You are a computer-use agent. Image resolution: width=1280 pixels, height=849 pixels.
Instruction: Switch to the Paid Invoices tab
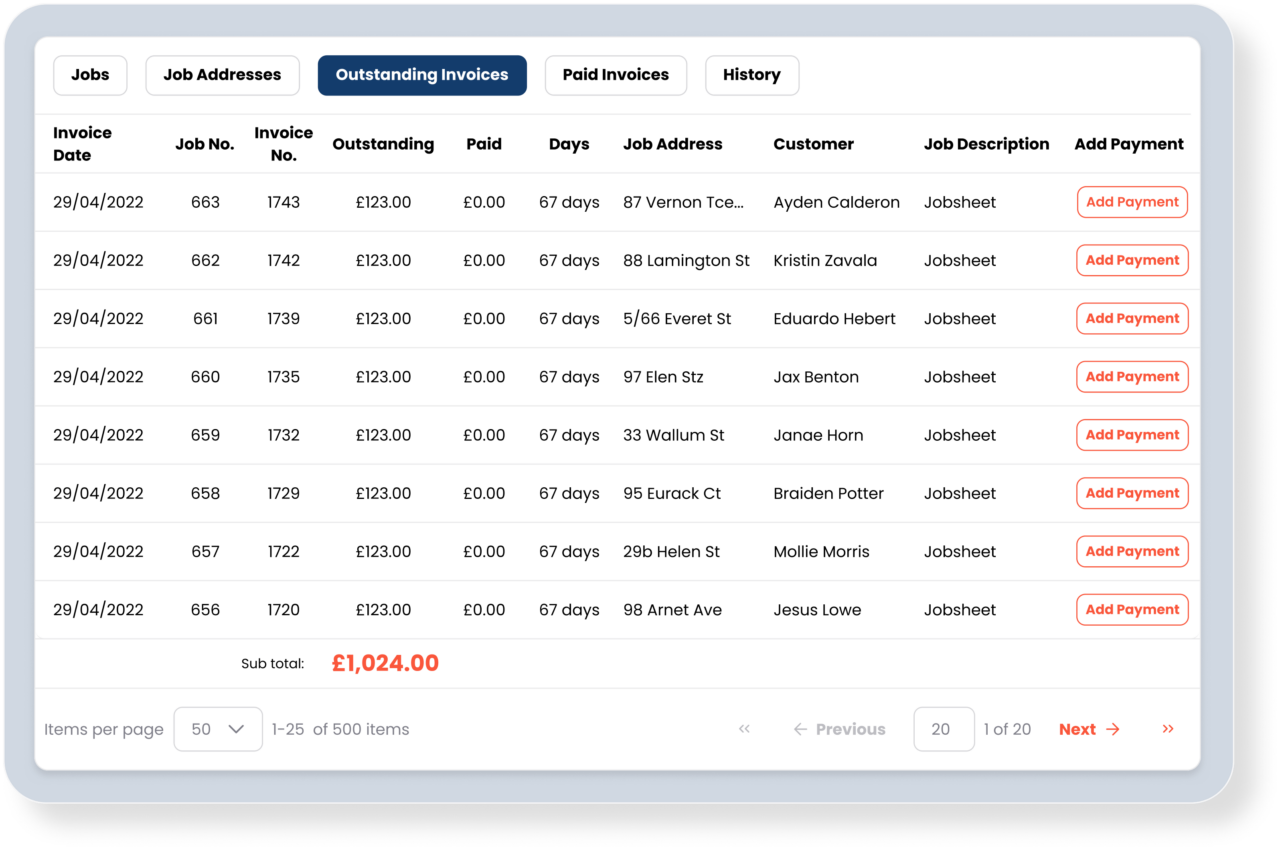(615, 75)
